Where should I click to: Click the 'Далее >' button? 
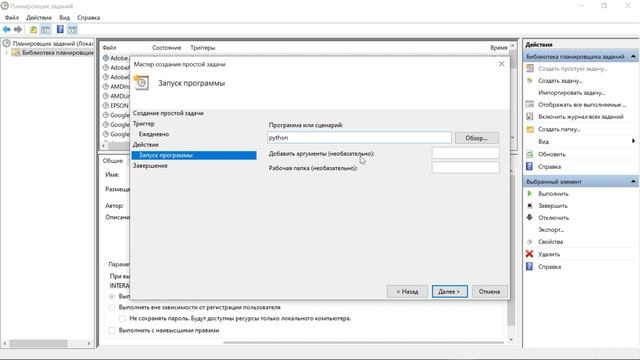point(449,291)
